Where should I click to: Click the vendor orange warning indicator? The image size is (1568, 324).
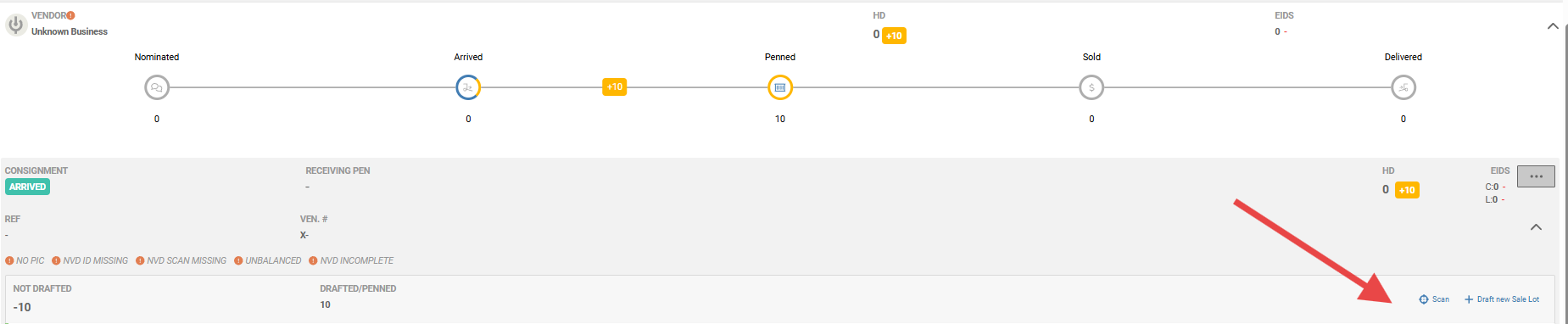(70, 15)
